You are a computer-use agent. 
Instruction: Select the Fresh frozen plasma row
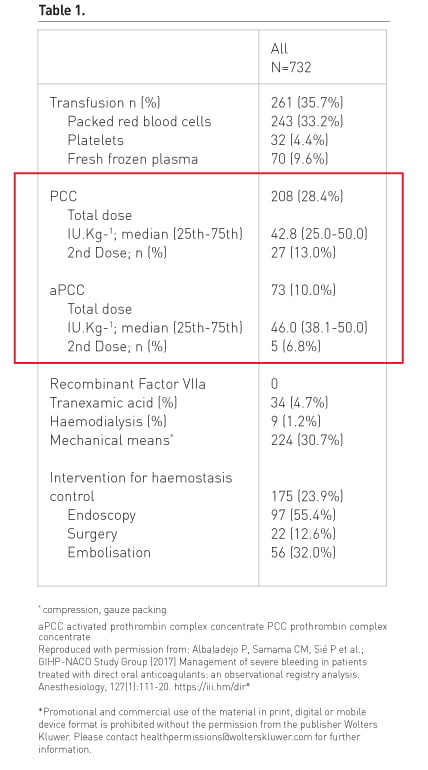(212, 159)
